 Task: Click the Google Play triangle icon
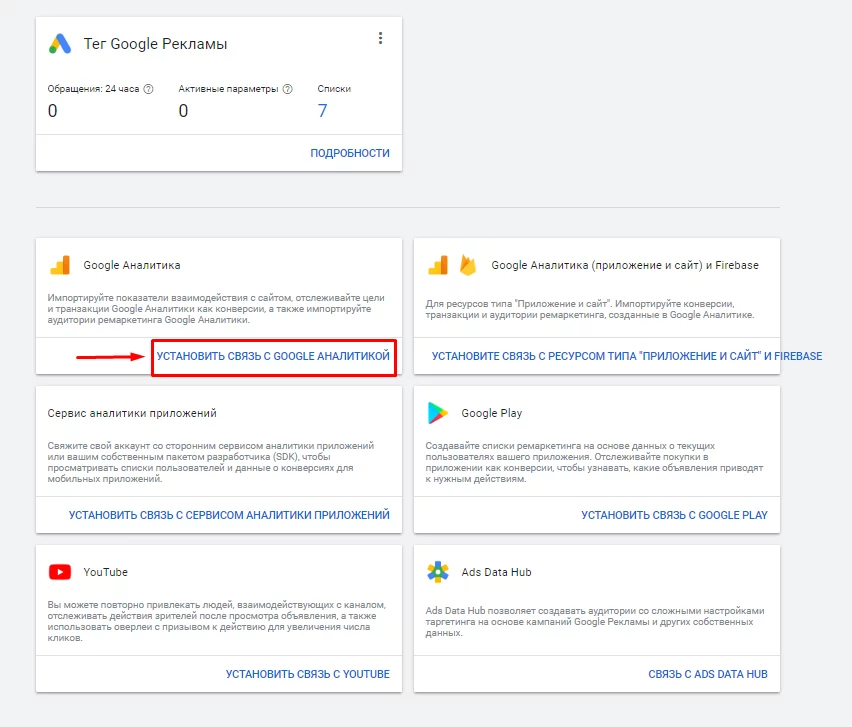click(437, 413)
